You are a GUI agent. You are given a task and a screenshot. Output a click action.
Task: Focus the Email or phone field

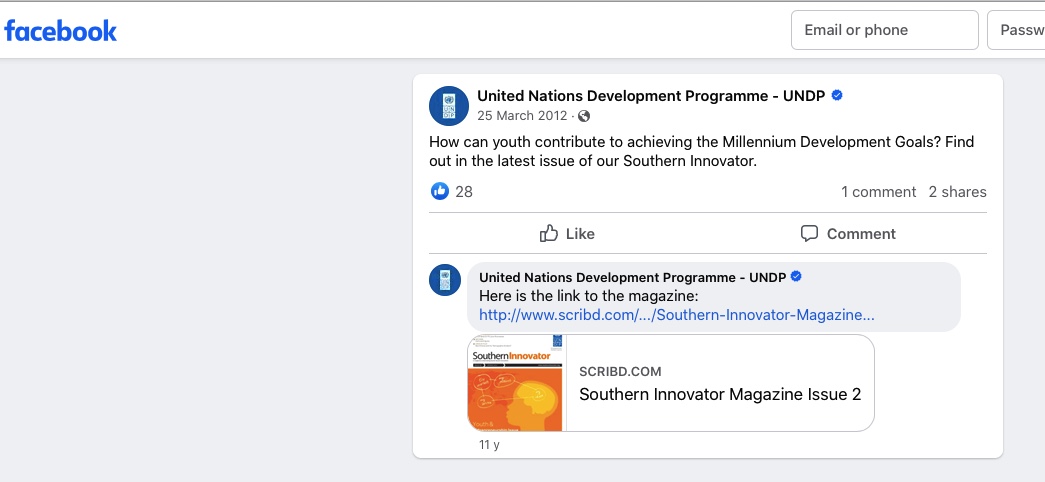point(884,30)
